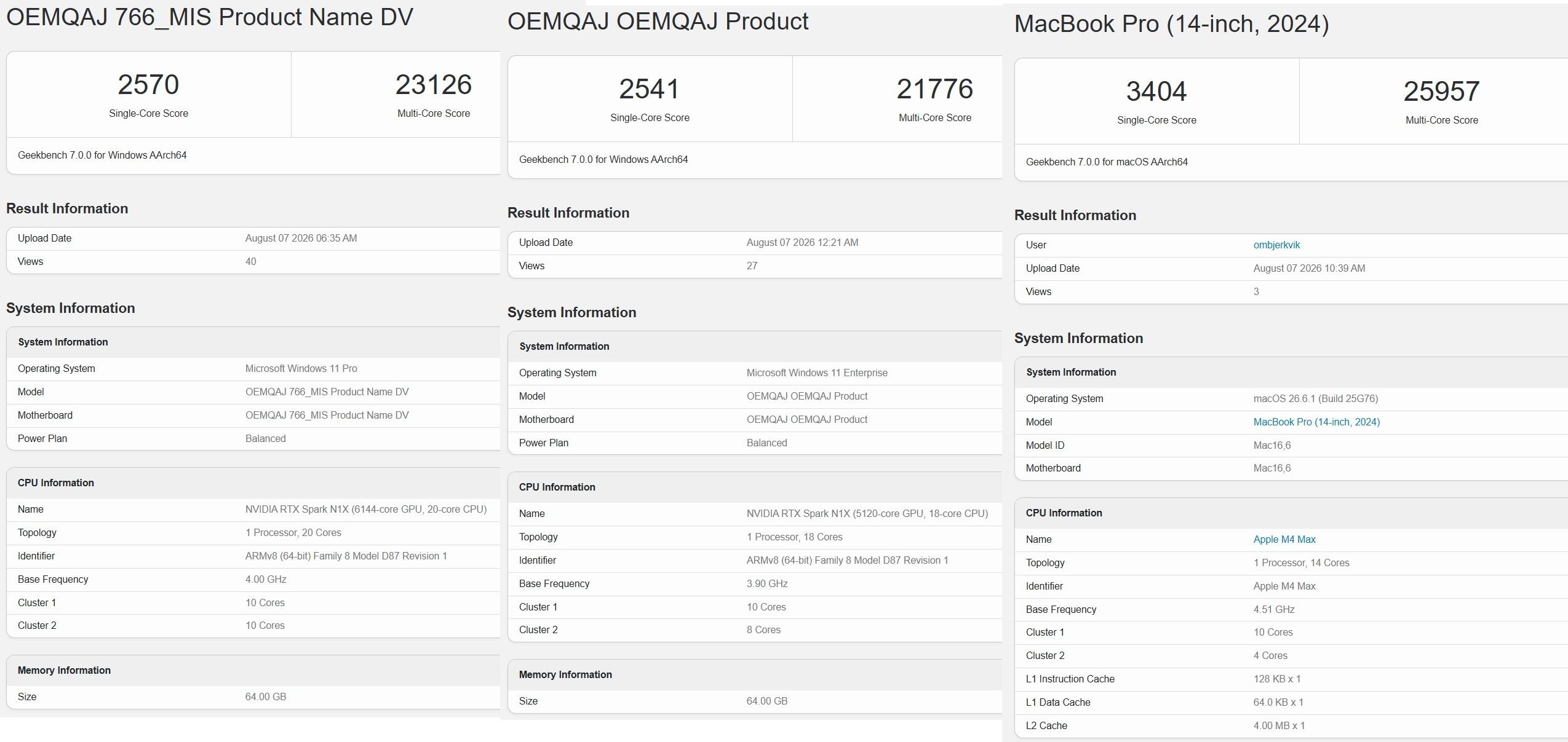Click the 'User' row label in the MacBook Pro result
Viewport: 1568px width, 742px height.
1036,245
